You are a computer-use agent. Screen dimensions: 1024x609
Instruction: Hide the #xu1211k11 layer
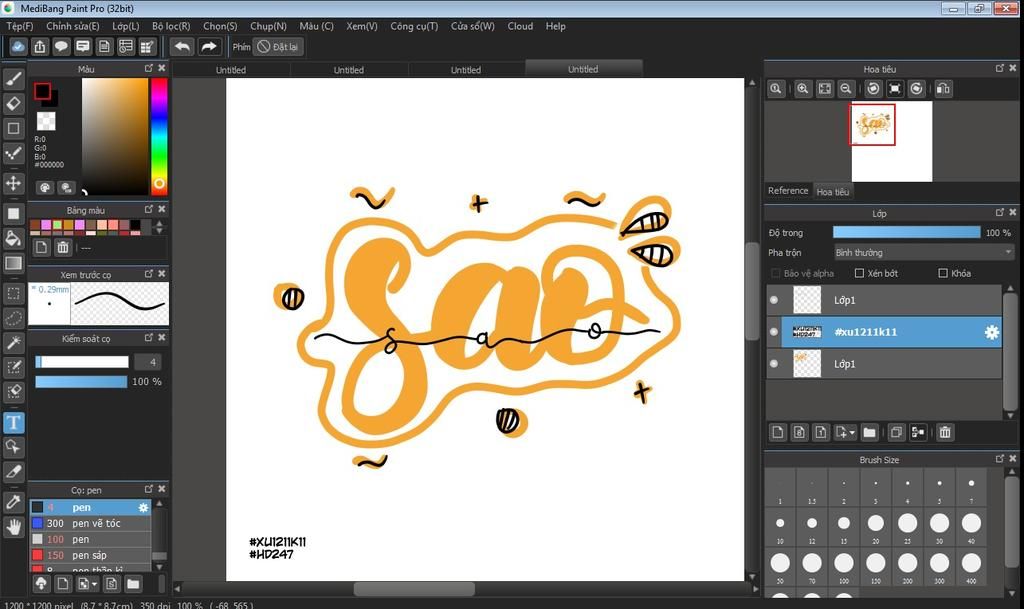pos(774,332)
